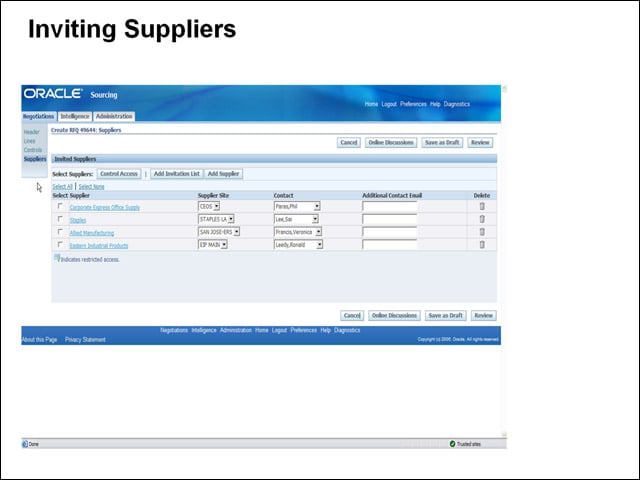Click the top Save as Draft button
This screenshot has height=480, width=640.
click(x=442, y=142)
